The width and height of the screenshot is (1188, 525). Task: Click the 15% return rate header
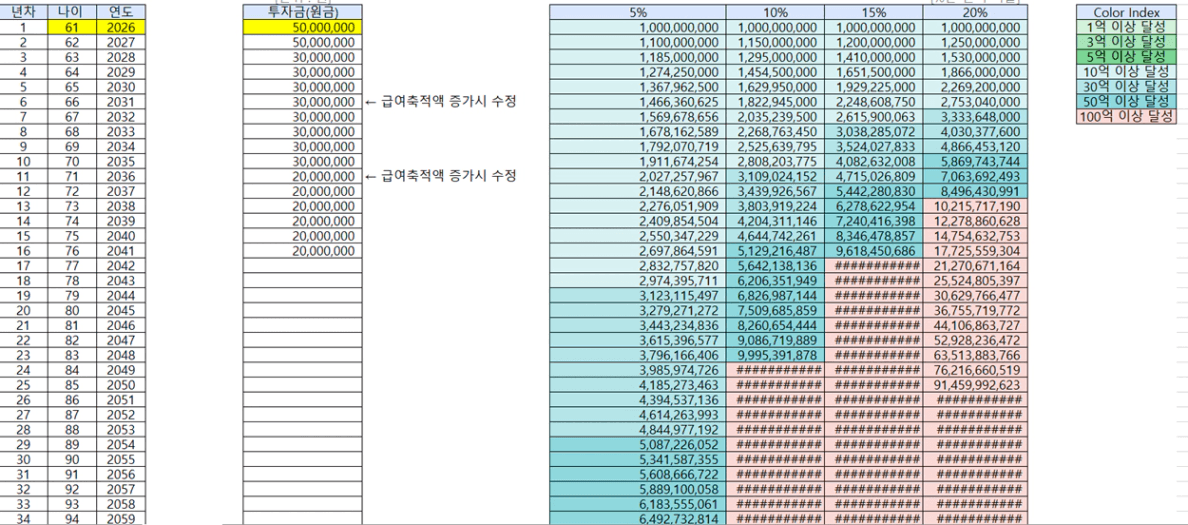click(873, 12)
